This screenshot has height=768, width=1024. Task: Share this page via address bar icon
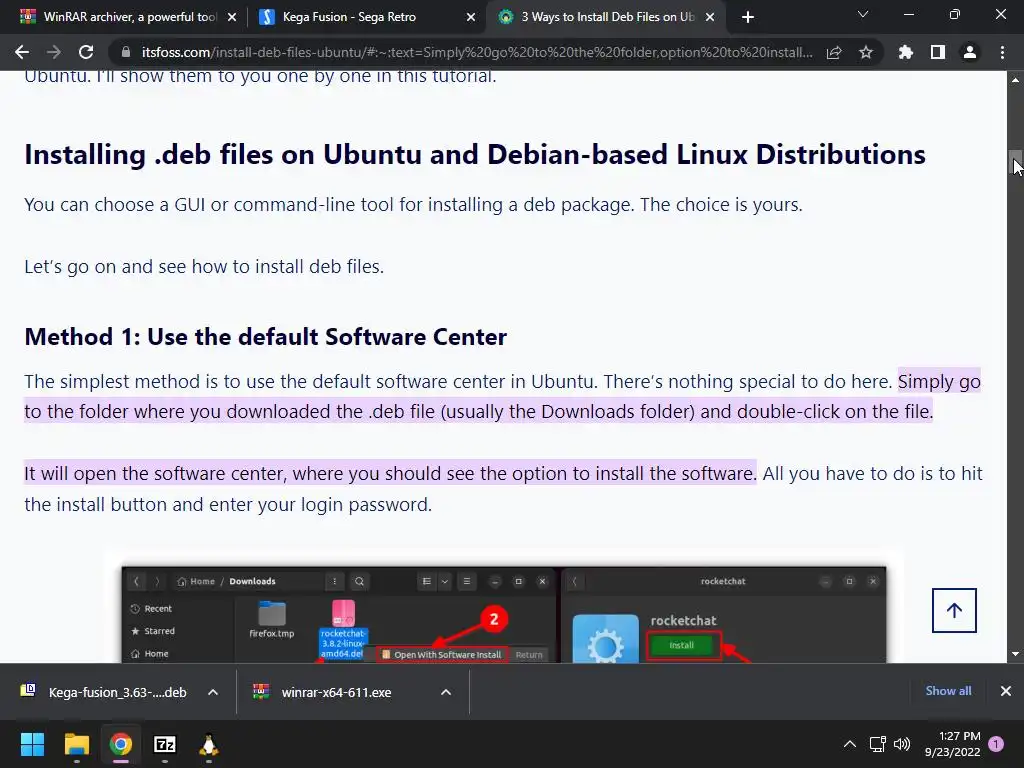tap(834, 52)
